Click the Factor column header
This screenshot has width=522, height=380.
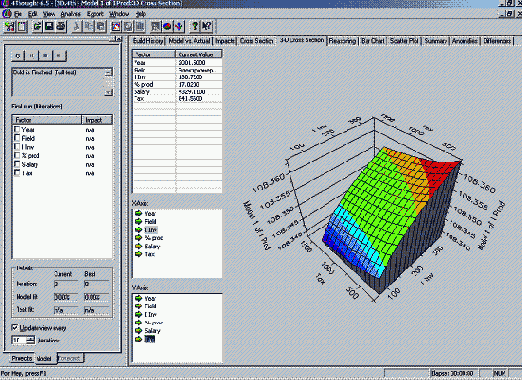point(47,120)
